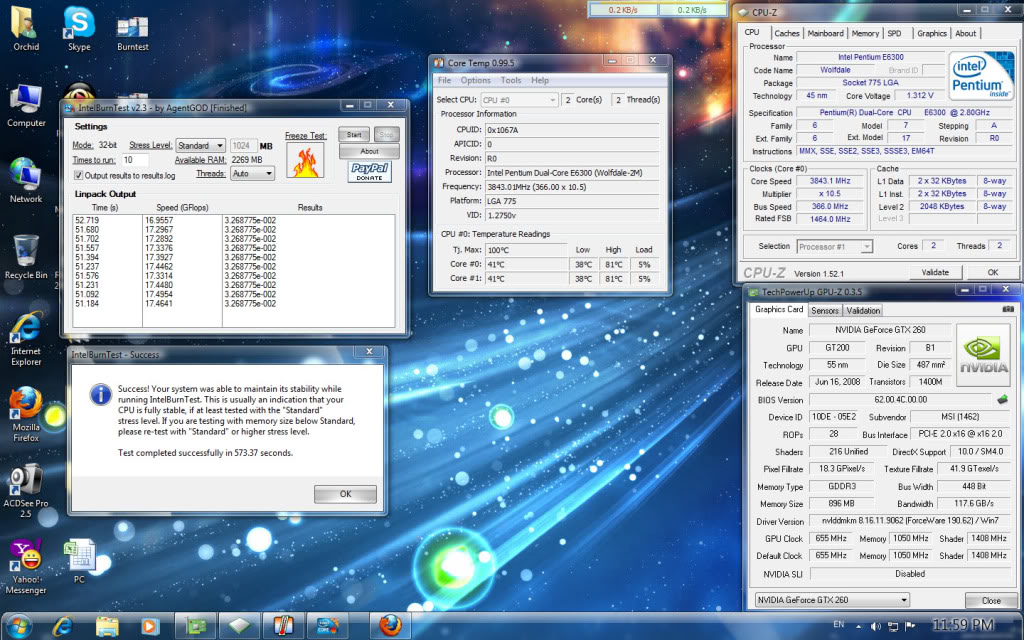Switch to Memory tab in CPU-Z
Image resolution: width=1024 pixels, height=640 pixels.
click(x=865, y=33)
